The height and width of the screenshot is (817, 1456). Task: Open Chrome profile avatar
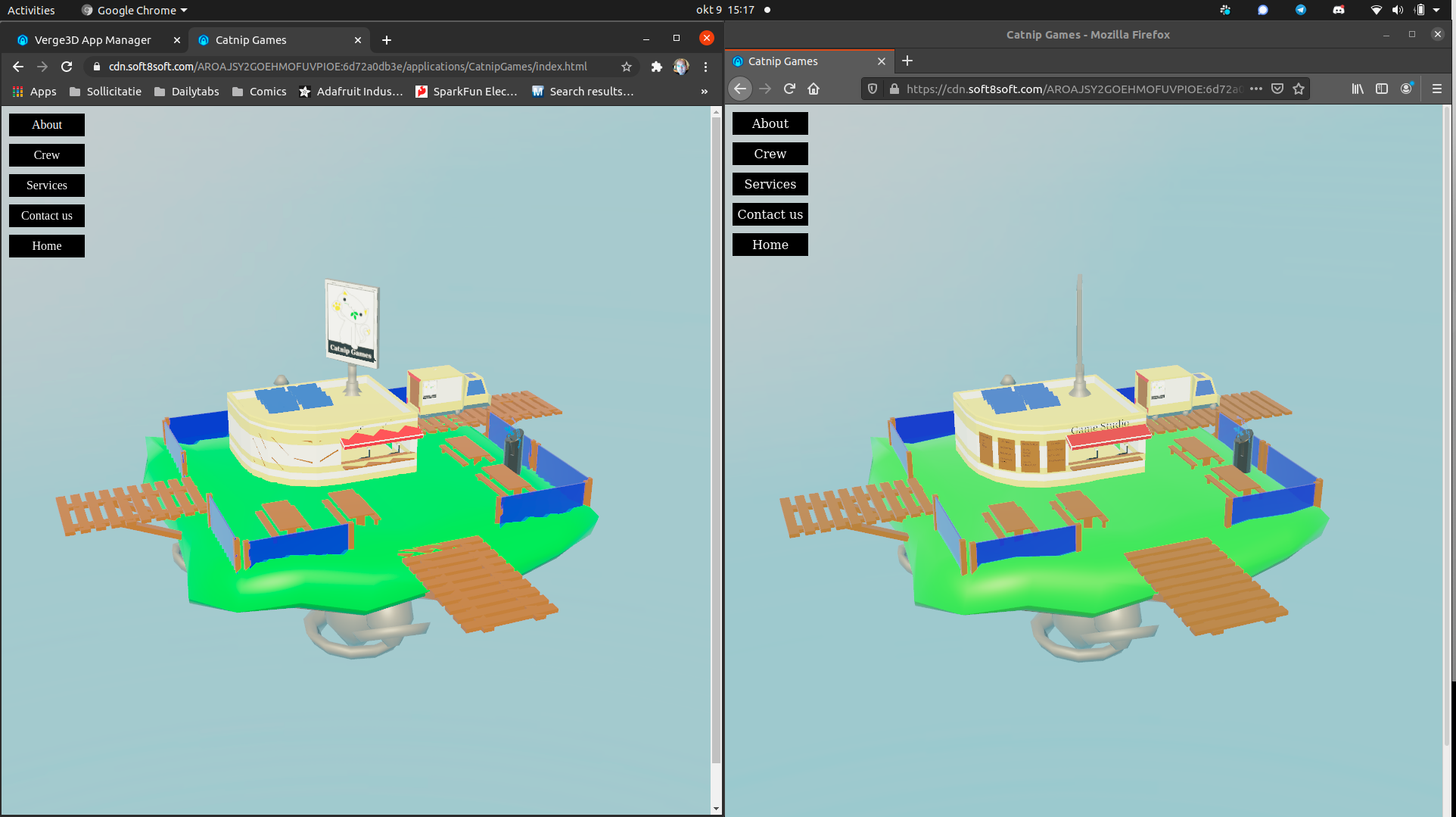[x=681, y=67]
